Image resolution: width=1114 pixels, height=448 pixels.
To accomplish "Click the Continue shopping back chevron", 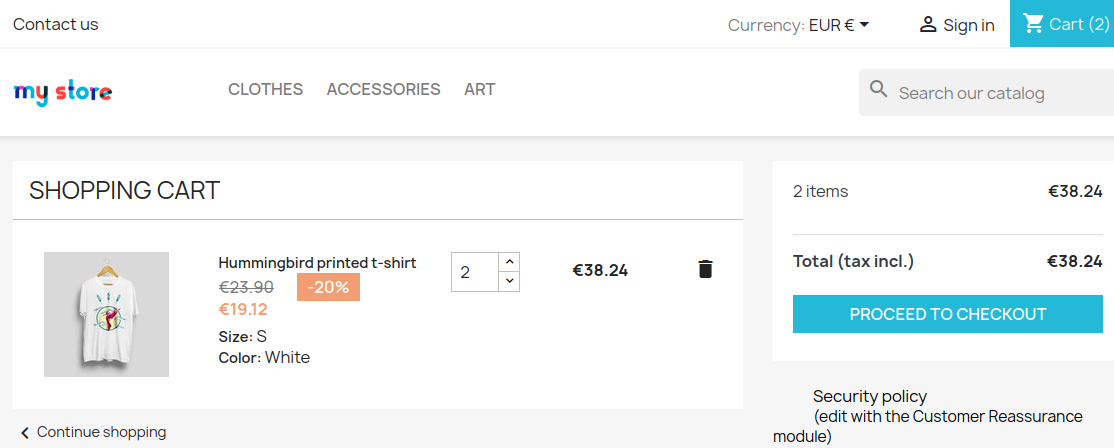I will pos(25,433).
